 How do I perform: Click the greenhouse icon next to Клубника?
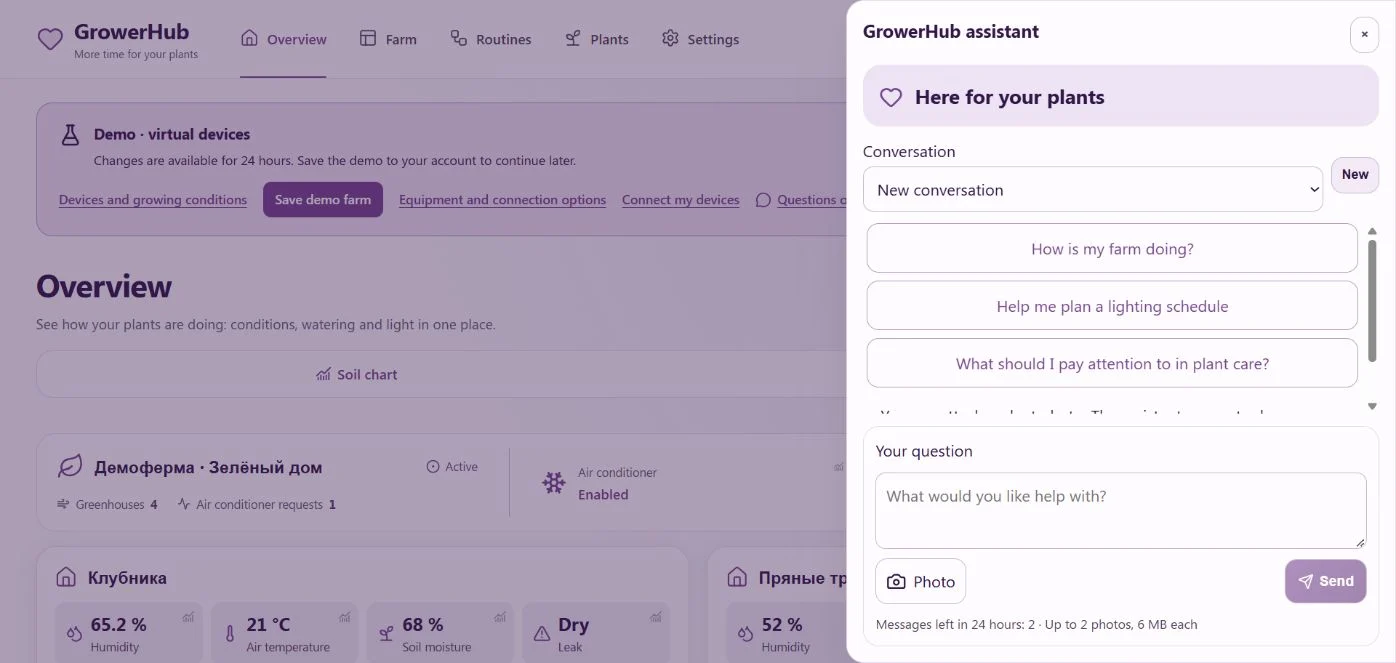pyautogui.click(x=66, y=577)
